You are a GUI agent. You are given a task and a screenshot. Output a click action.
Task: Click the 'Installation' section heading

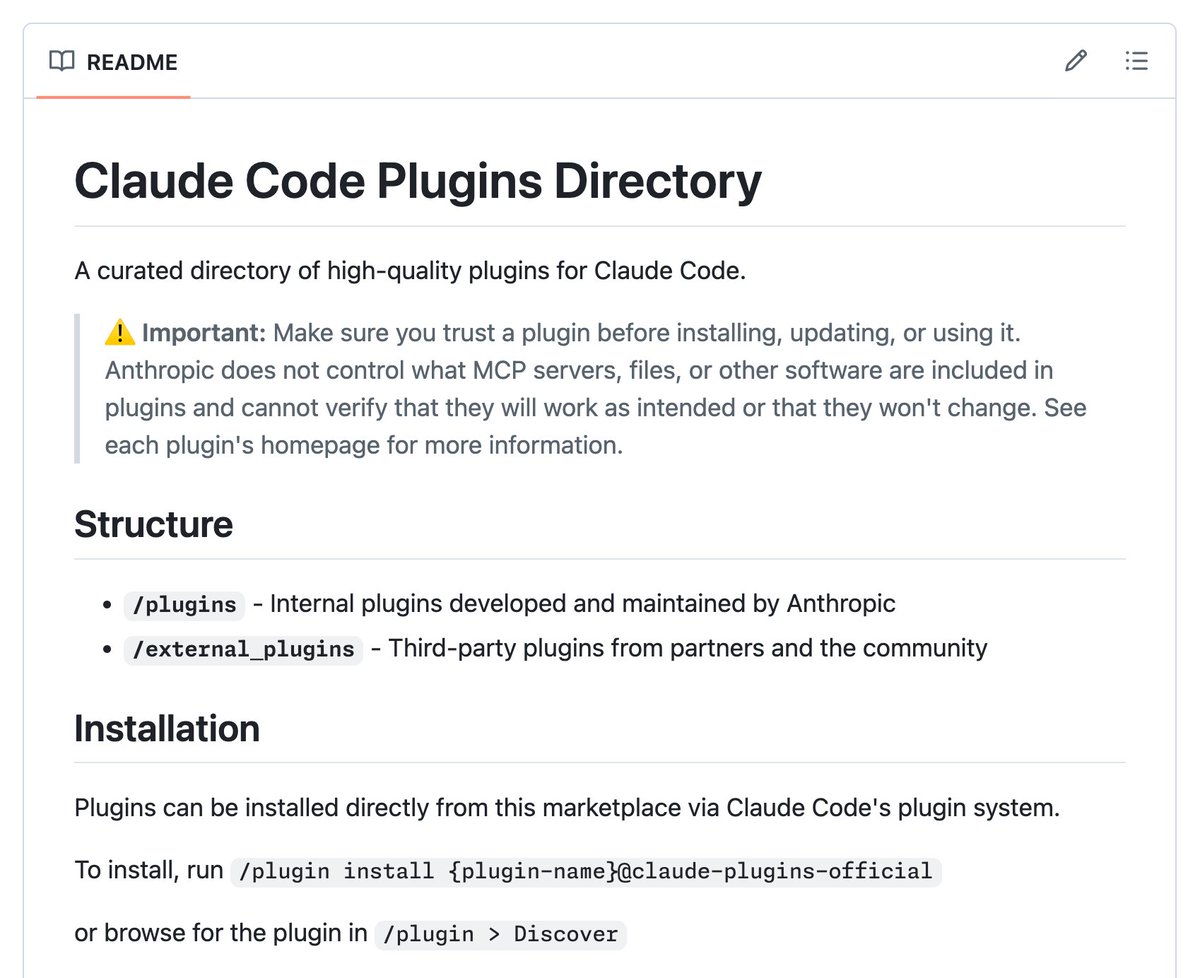coord(167,728)
